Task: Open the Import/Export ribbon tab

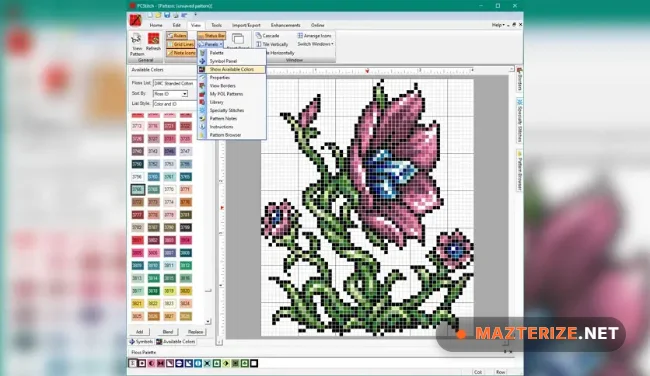Action: (x=246, y=25)
